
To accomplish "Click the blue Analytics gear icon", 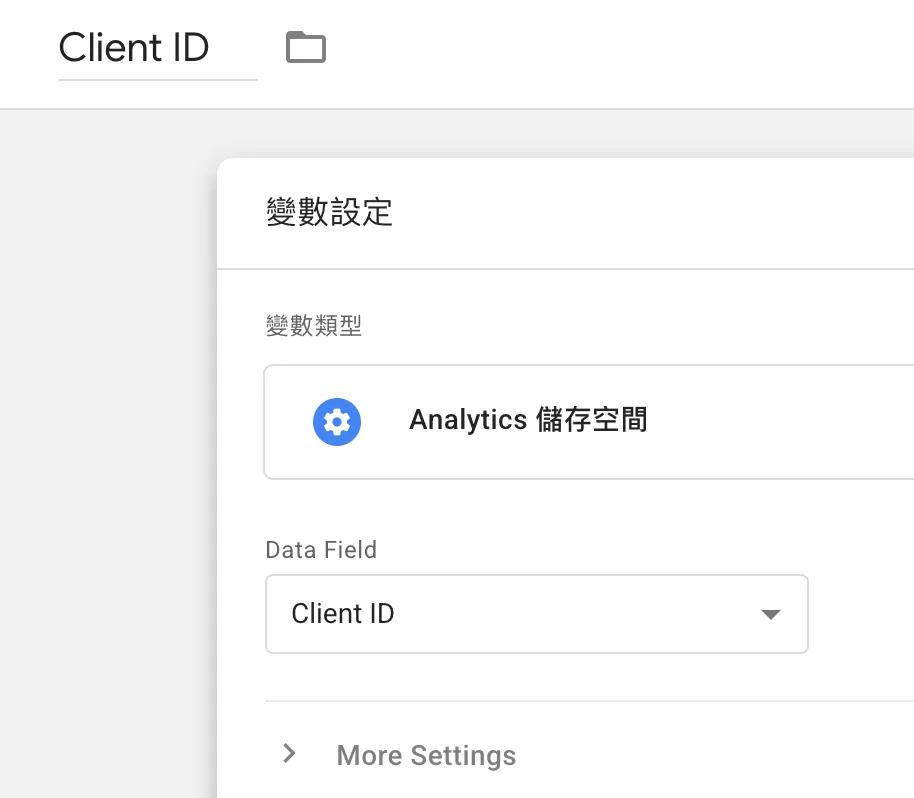I will tap(337, 421).
